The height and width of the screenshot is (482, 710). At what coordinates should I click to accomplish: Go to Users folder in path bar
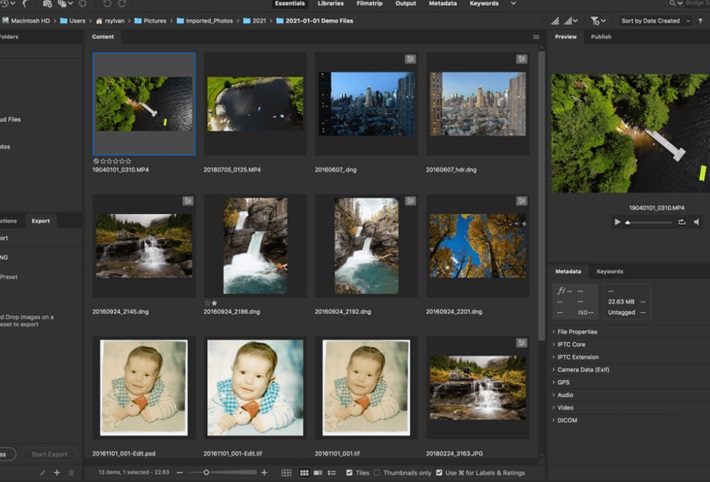[x=72, y=21]
